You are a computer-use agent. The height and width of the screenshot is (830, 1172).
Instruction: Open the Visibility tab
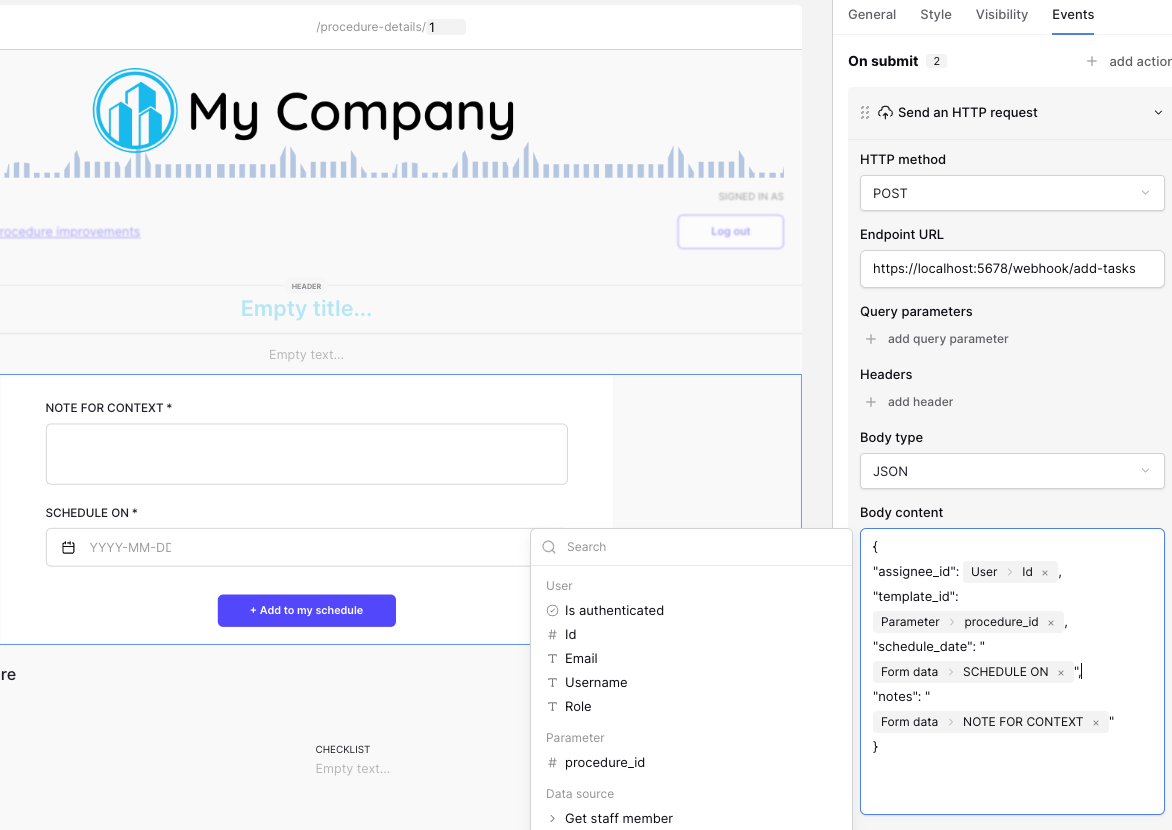click(1001, 15)
